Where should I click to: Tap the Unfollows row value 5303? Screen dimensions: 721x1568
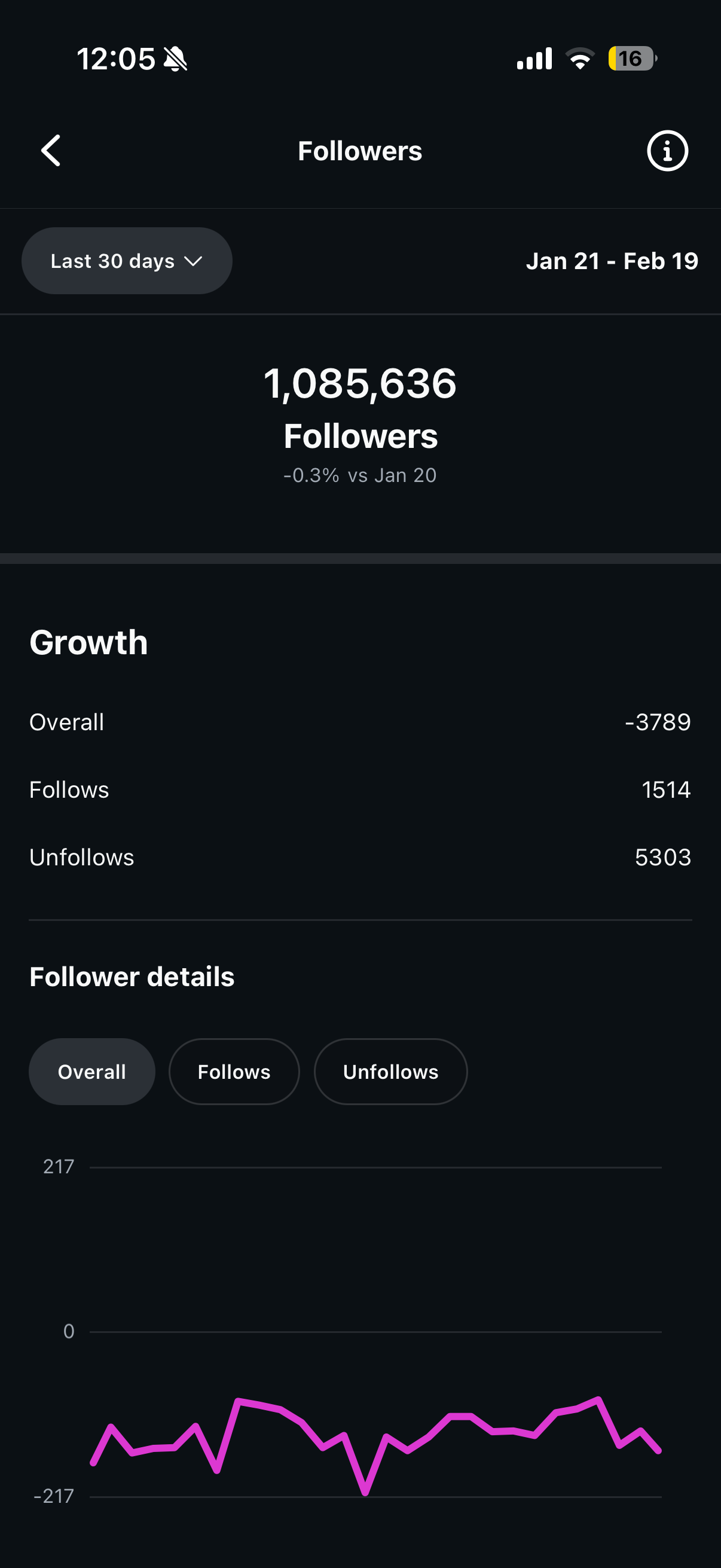click(x=662, y=858)
